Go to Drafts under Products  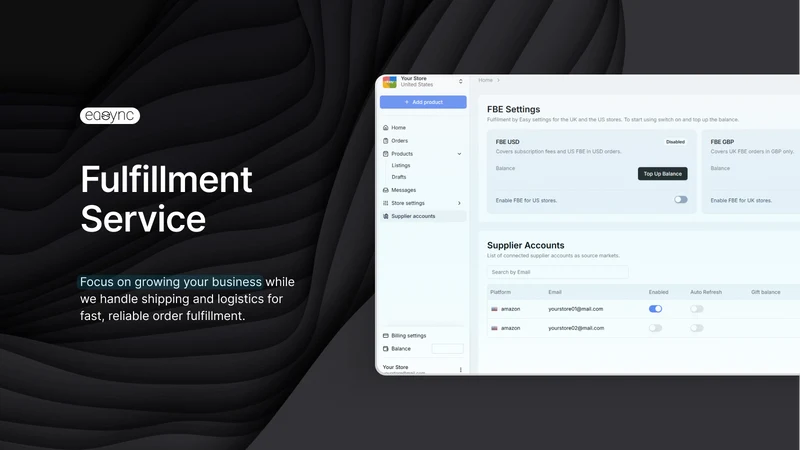pos(399,177)
